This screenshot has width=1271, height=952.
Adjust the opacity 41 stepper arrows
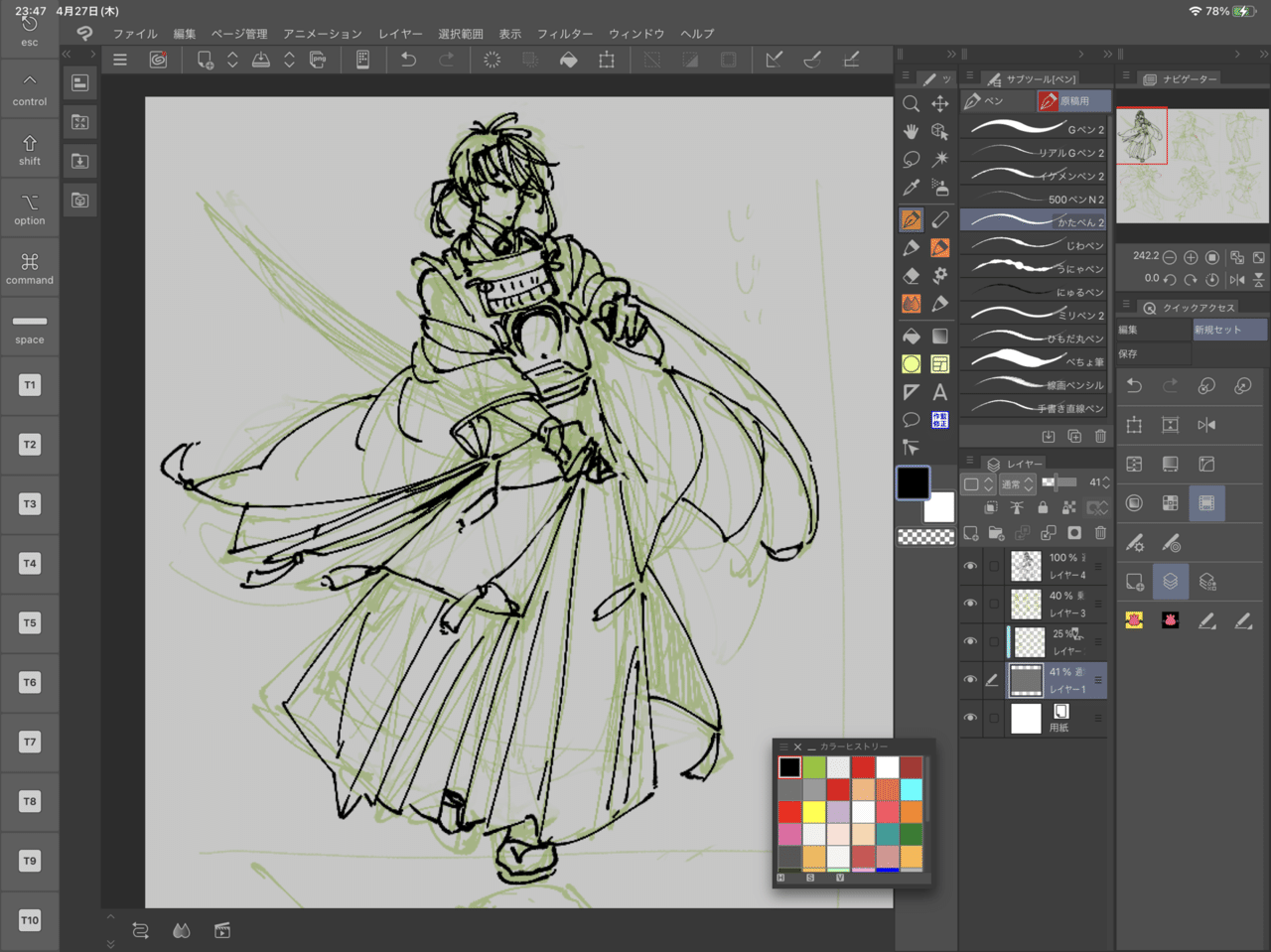pos(1107,483)
